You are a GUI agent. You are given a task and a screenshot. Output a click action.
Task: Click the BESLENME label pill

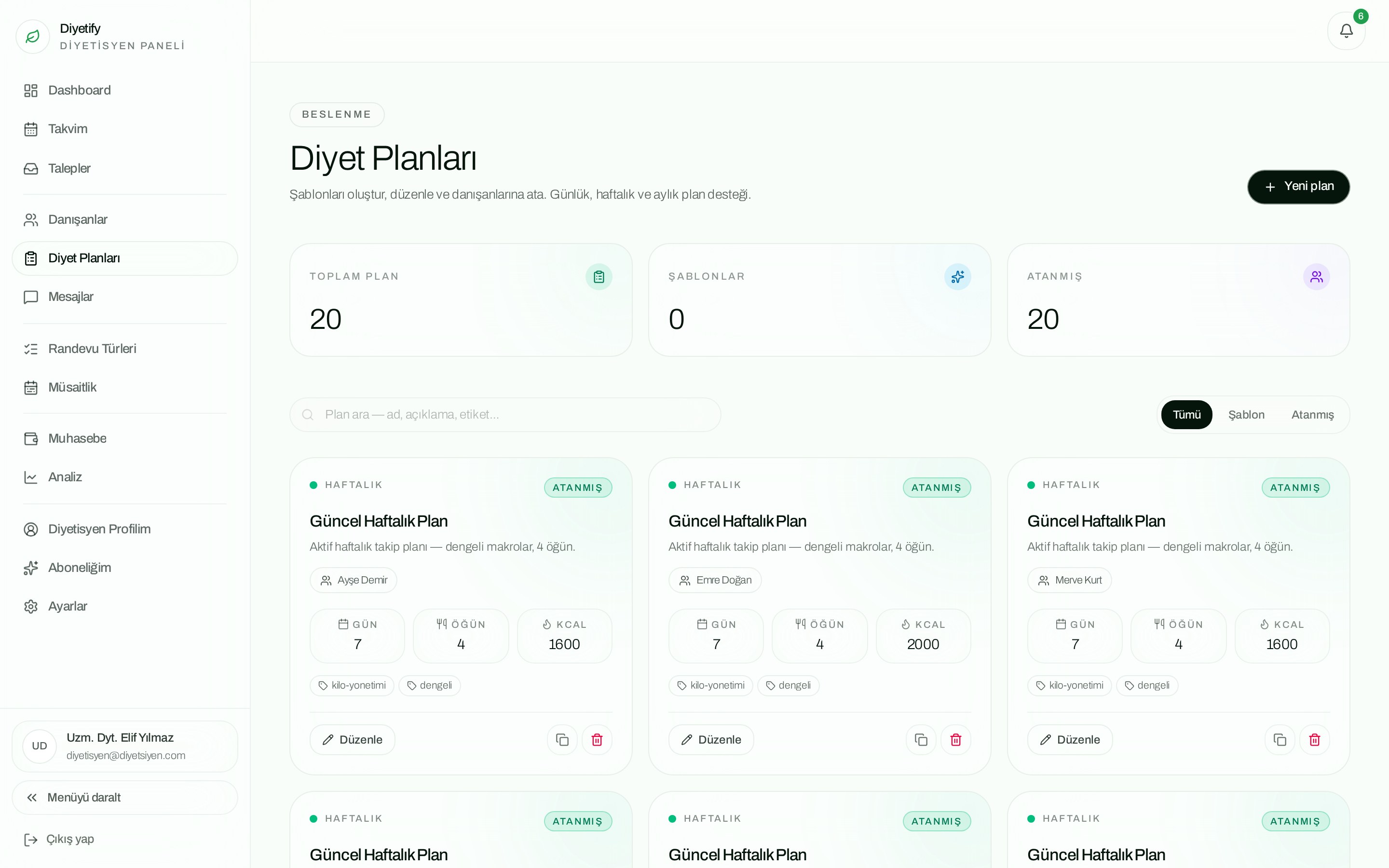point(337,114)
